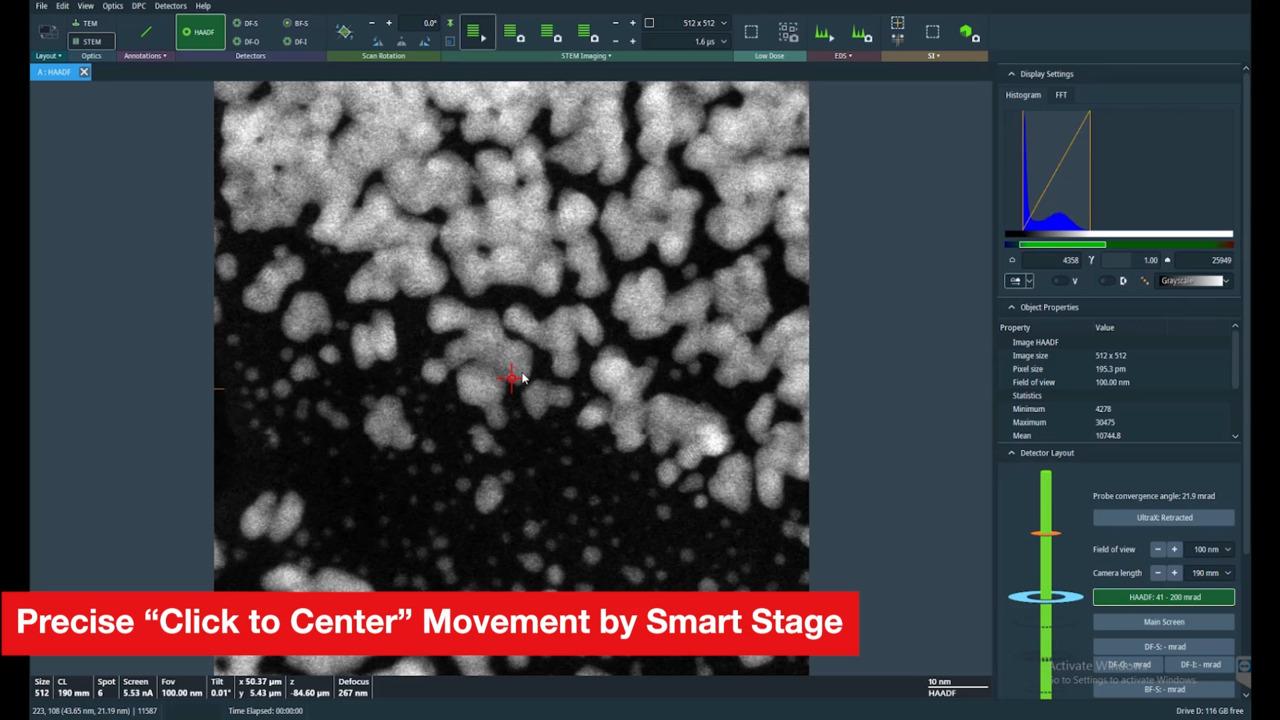Close the A: HAADF image tab

coord(84,72)
